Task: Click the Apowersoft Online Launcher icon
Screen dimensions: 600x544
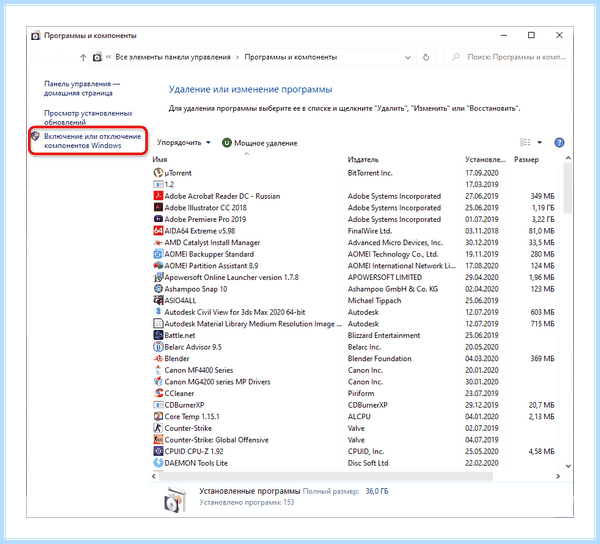Action: tap(158, 277)
